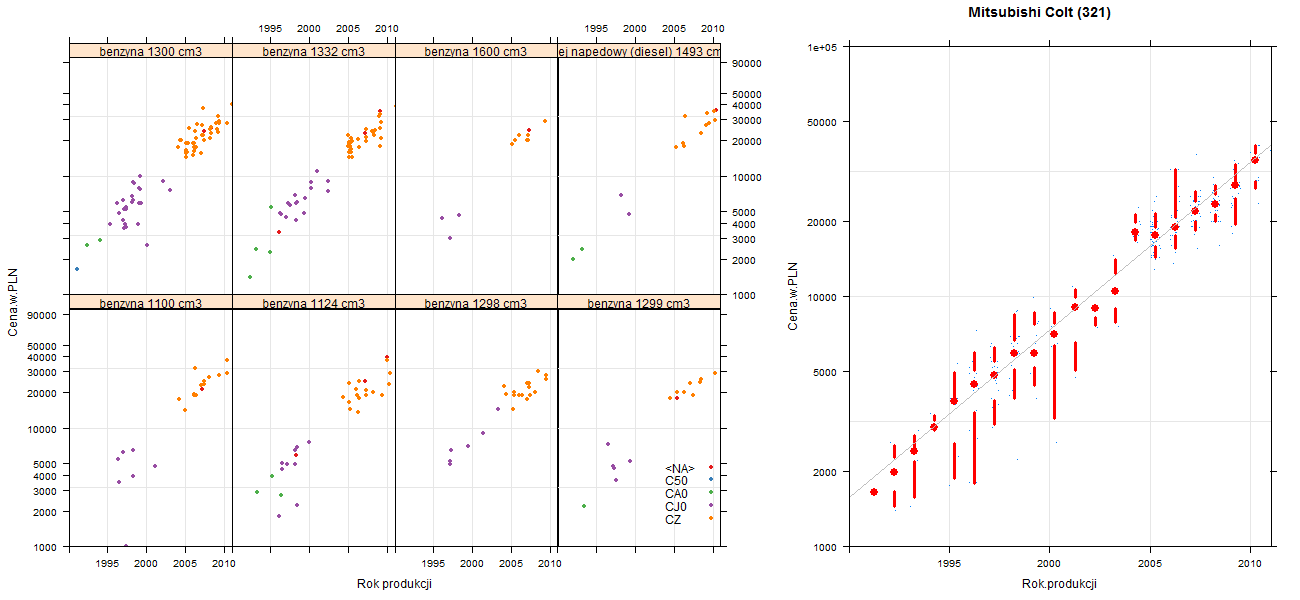Click the red legend dot beside <NA>
Viewport: 1300px width, 600px height.
tap(710, 467)
